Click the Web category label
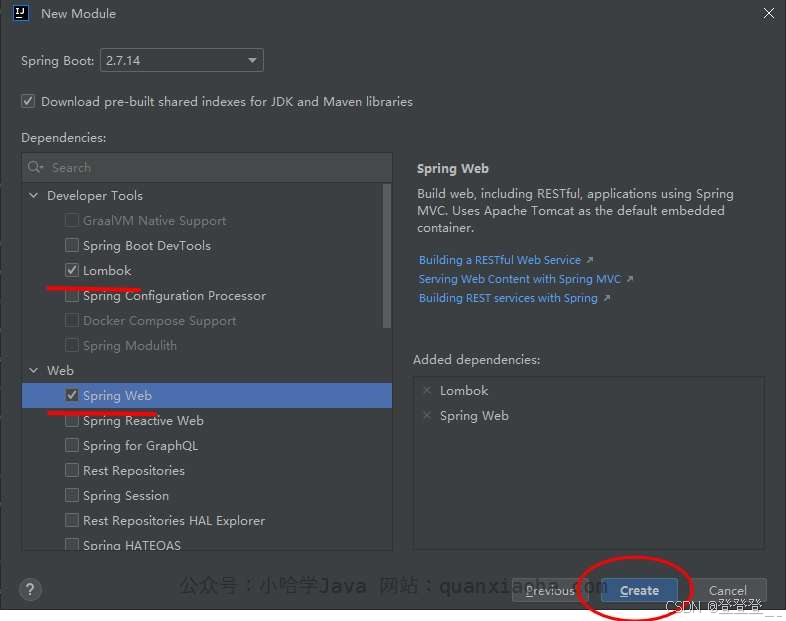The height and width of the screenshot is (621, 786). coord(60,370)
